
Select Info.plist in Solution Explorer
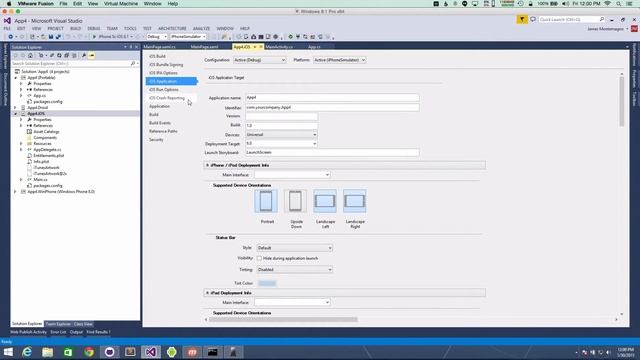point(41,162)
